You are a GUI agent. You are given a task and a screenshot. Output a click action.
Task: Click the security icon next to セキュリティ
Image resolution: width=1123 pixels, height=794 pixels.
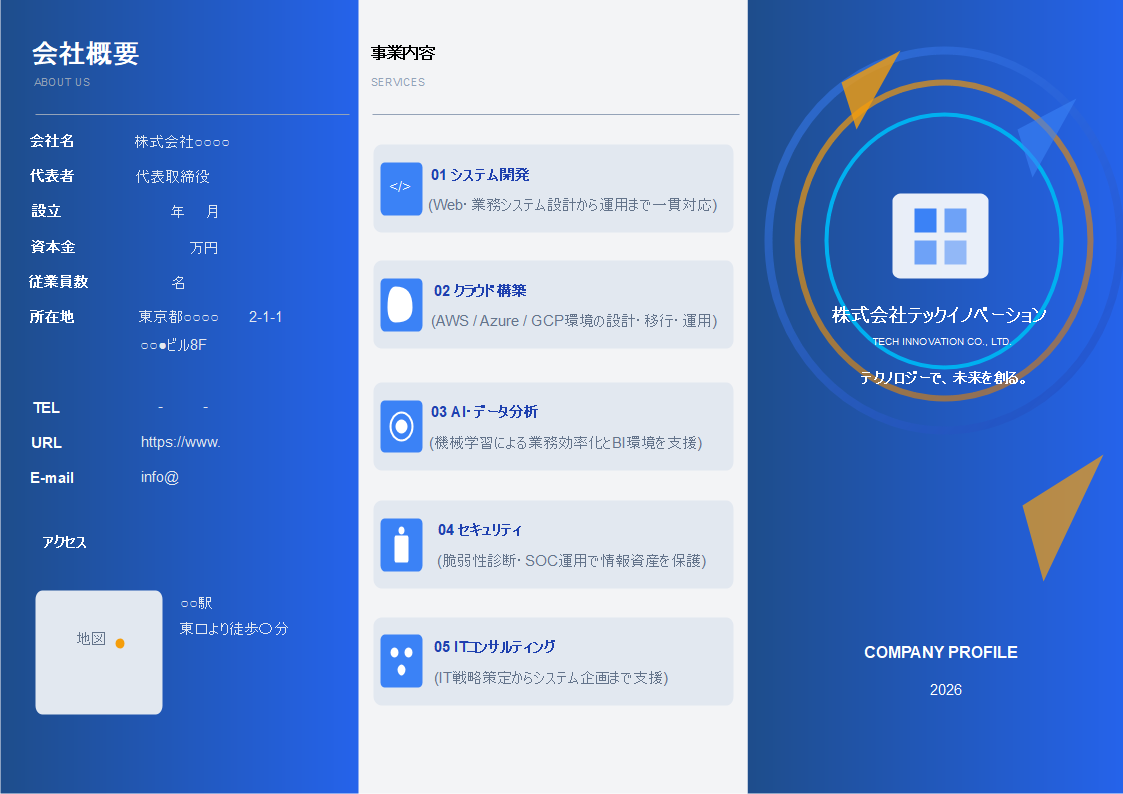tap(401, 545)
